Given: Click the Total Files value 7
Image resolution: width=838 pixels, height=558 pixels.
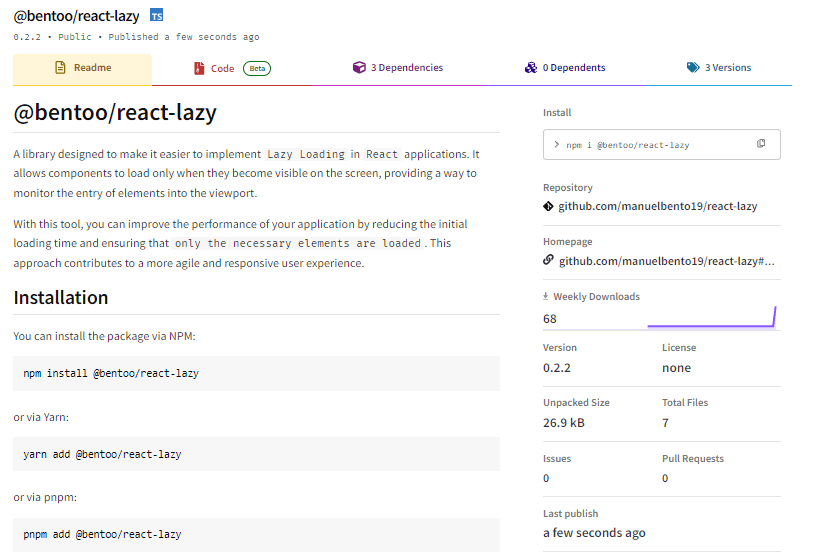Looking at the screenshot, I should coord(665,423).
